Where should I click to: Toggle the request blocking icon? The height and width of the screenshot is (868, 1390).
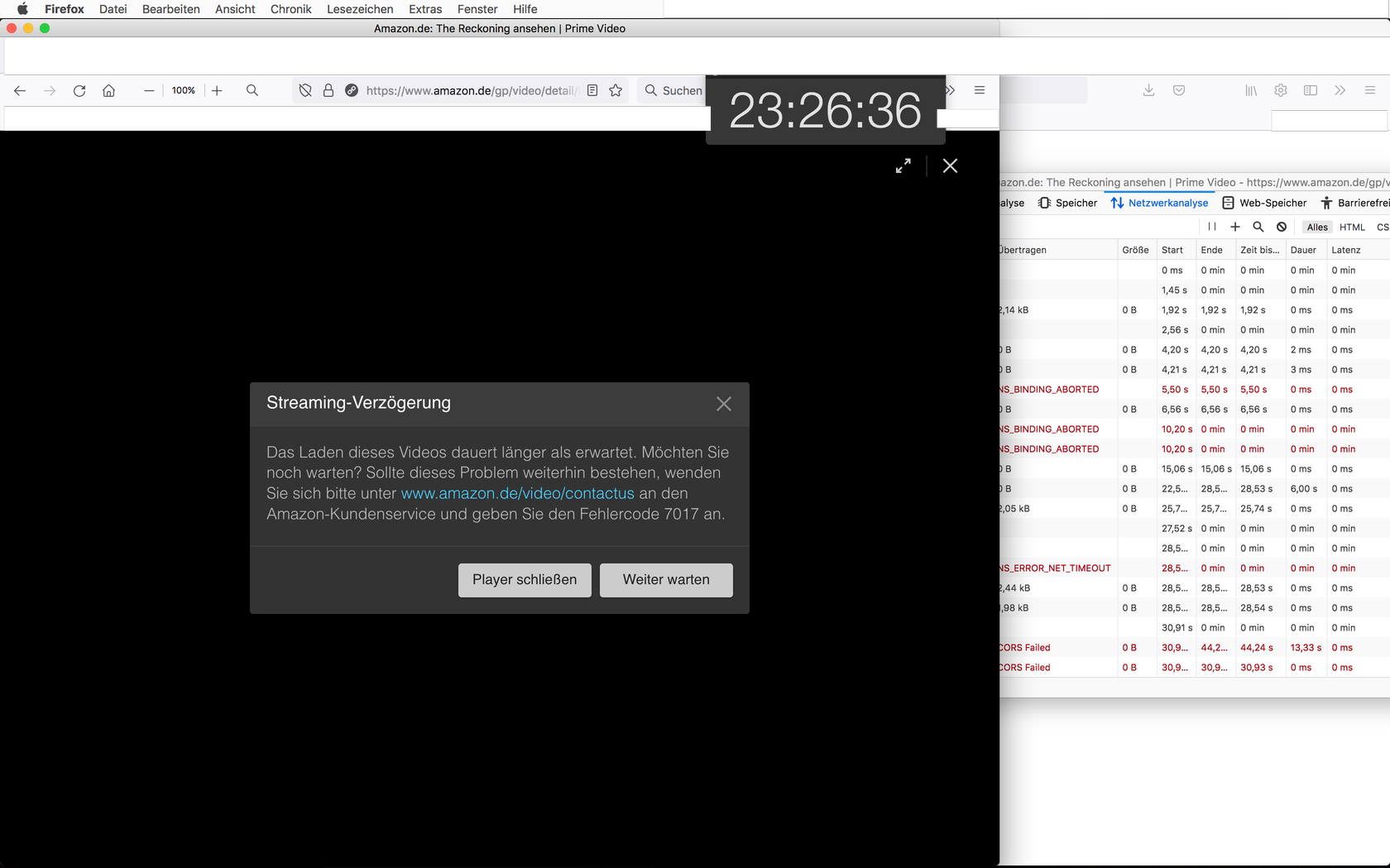[1282, 227]
